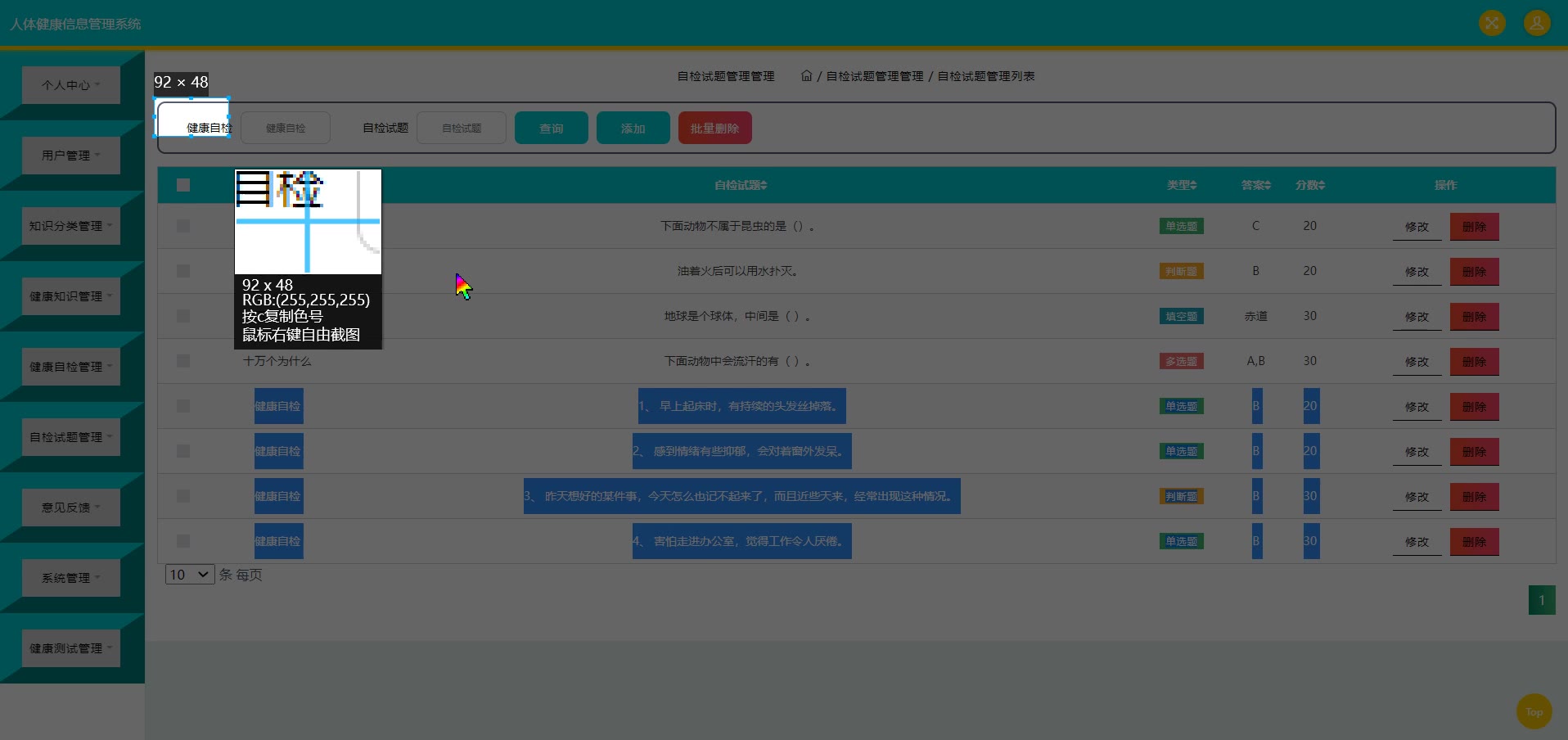1568x740 pixels.
Task: Open 用户管理 in the sidebar
Action: [x=71, y=156]
